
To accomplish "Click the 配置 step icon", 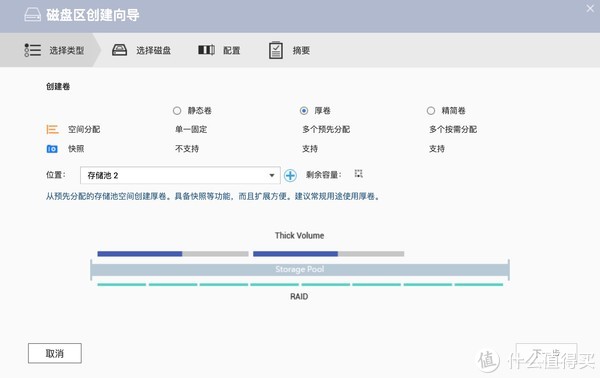I will click(x=206, y=50).
